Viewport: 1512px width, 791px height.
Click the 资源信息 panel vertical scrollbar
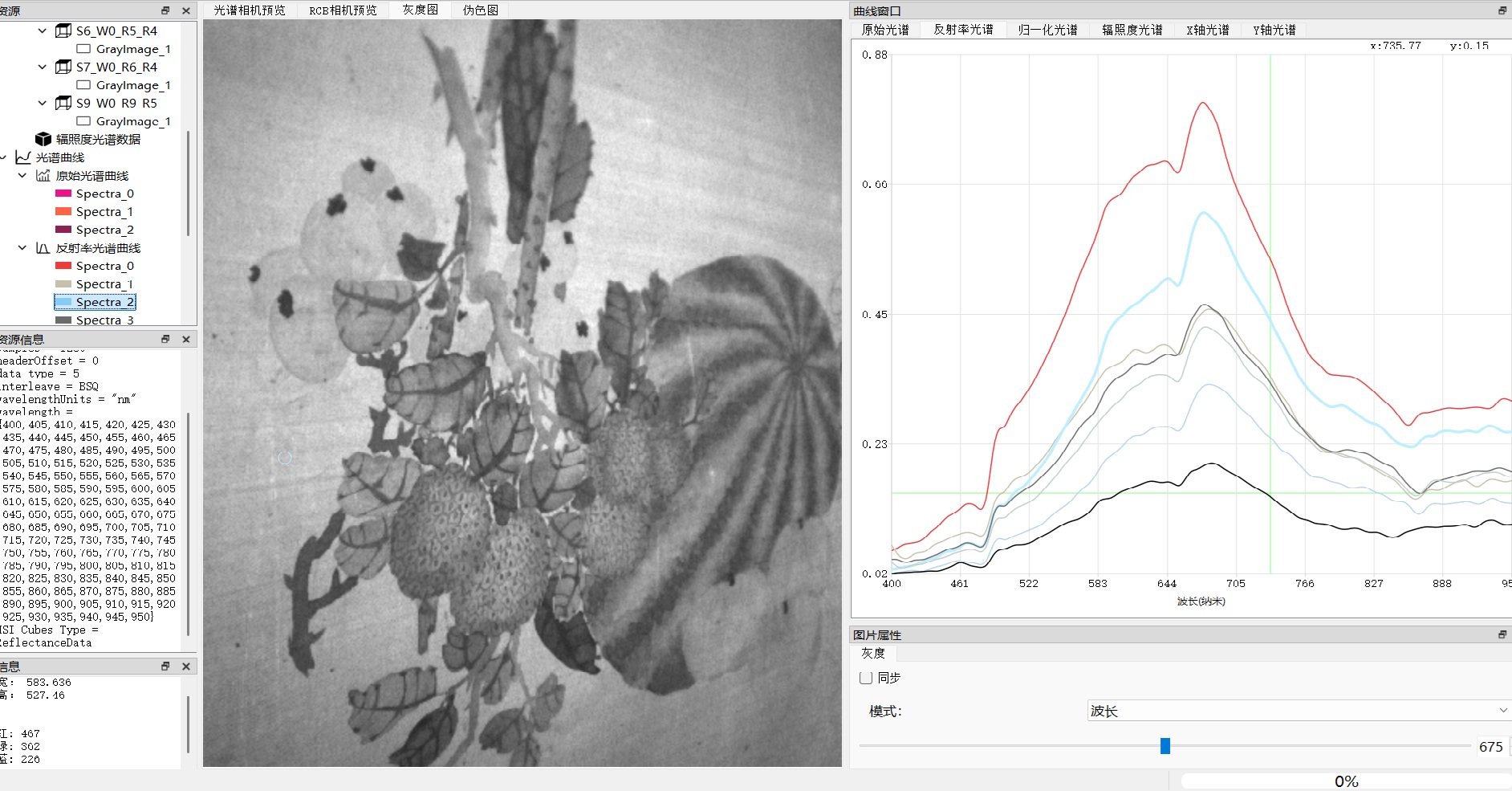click(189, 524)
